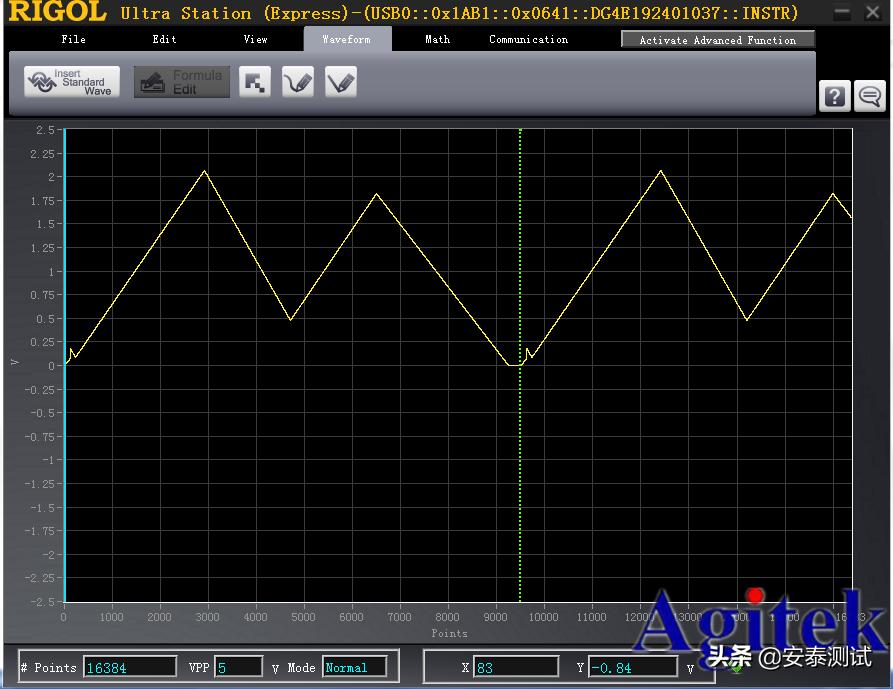
Task: Select the point edit tool icon
Action: coord(255,82)
